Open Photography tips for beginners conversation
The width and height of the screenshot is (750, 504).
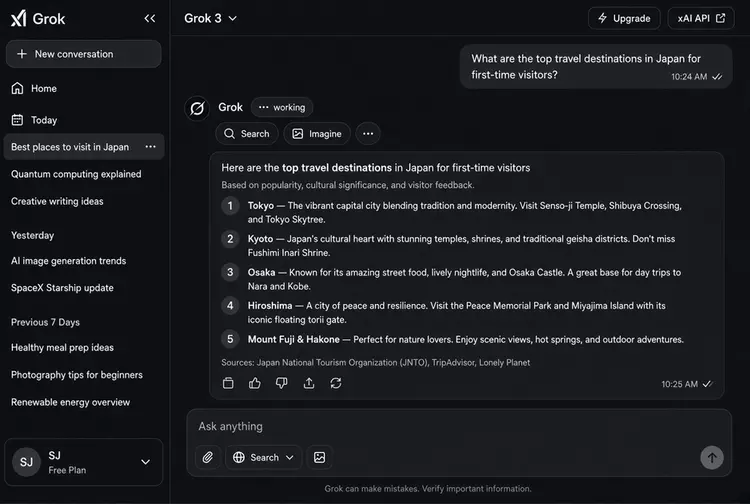(x=77, y=375)
